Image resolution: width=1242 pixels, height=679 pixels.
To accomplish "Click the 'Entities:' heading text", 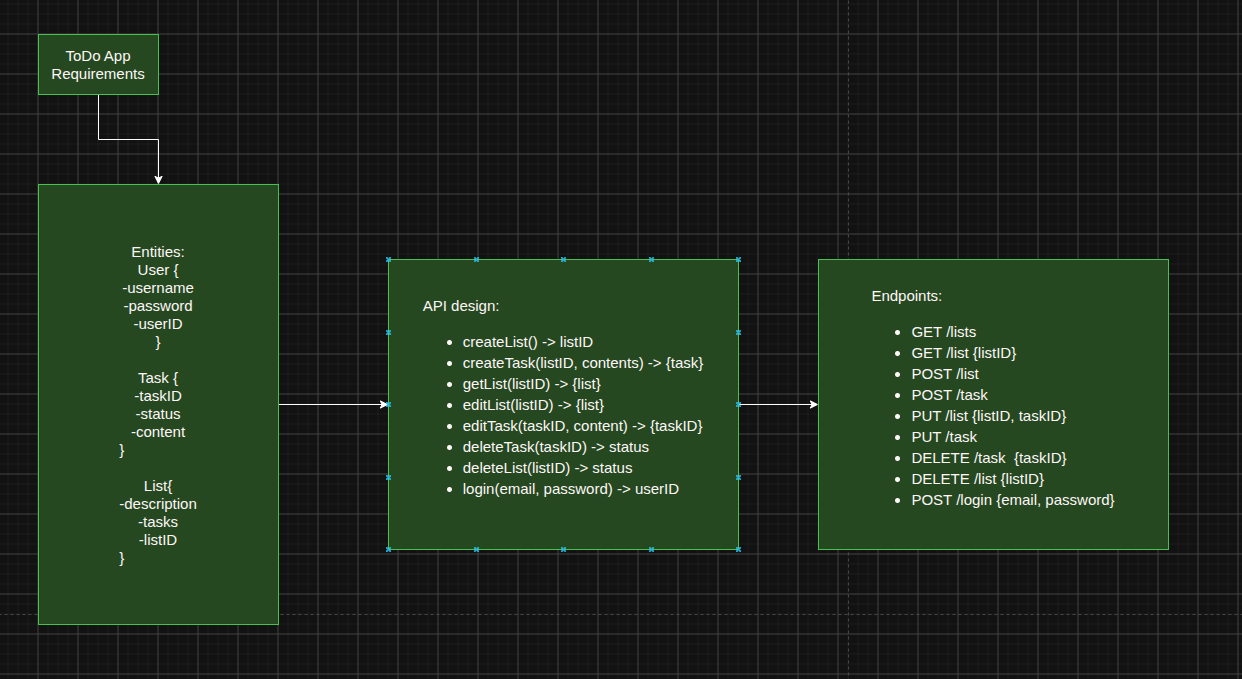I will 158,252.
